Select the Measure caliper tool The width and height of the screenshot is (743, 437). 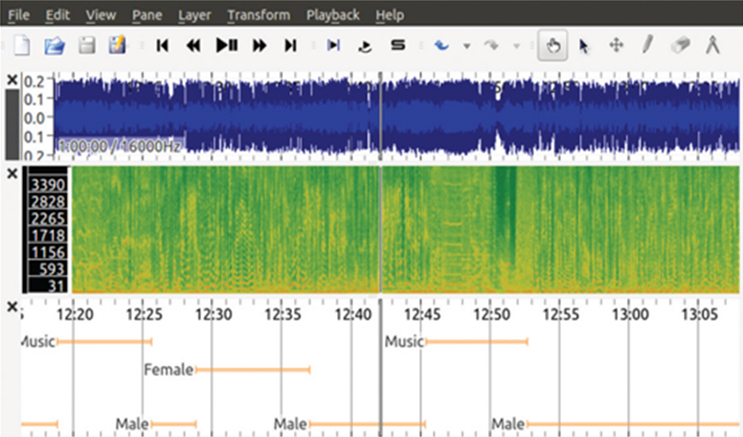[x=713, y=46]
